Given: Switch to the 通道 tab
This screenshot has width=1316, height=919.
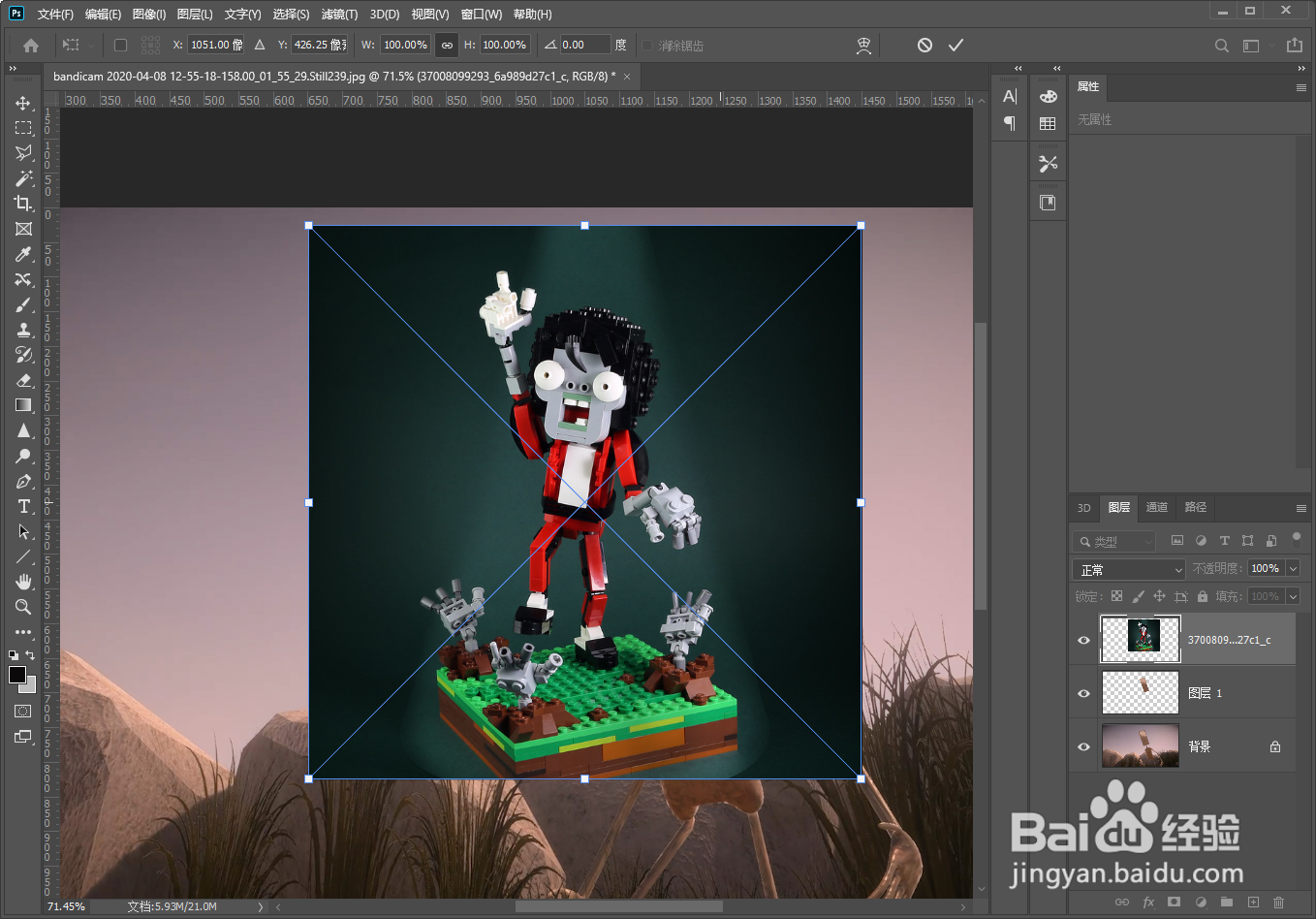Looking at the screenshot, I should tap(1157, 507).
